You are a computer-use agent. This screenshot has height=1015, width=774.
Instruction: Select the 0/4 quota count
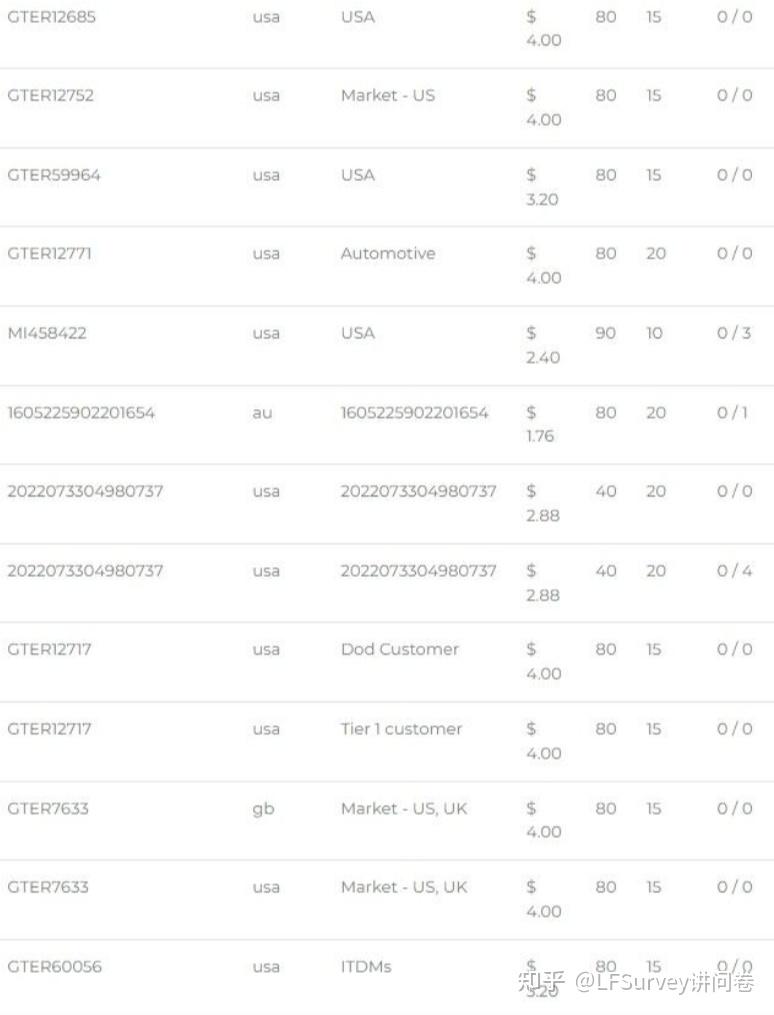pyautogui.click(x=734, y=571)
